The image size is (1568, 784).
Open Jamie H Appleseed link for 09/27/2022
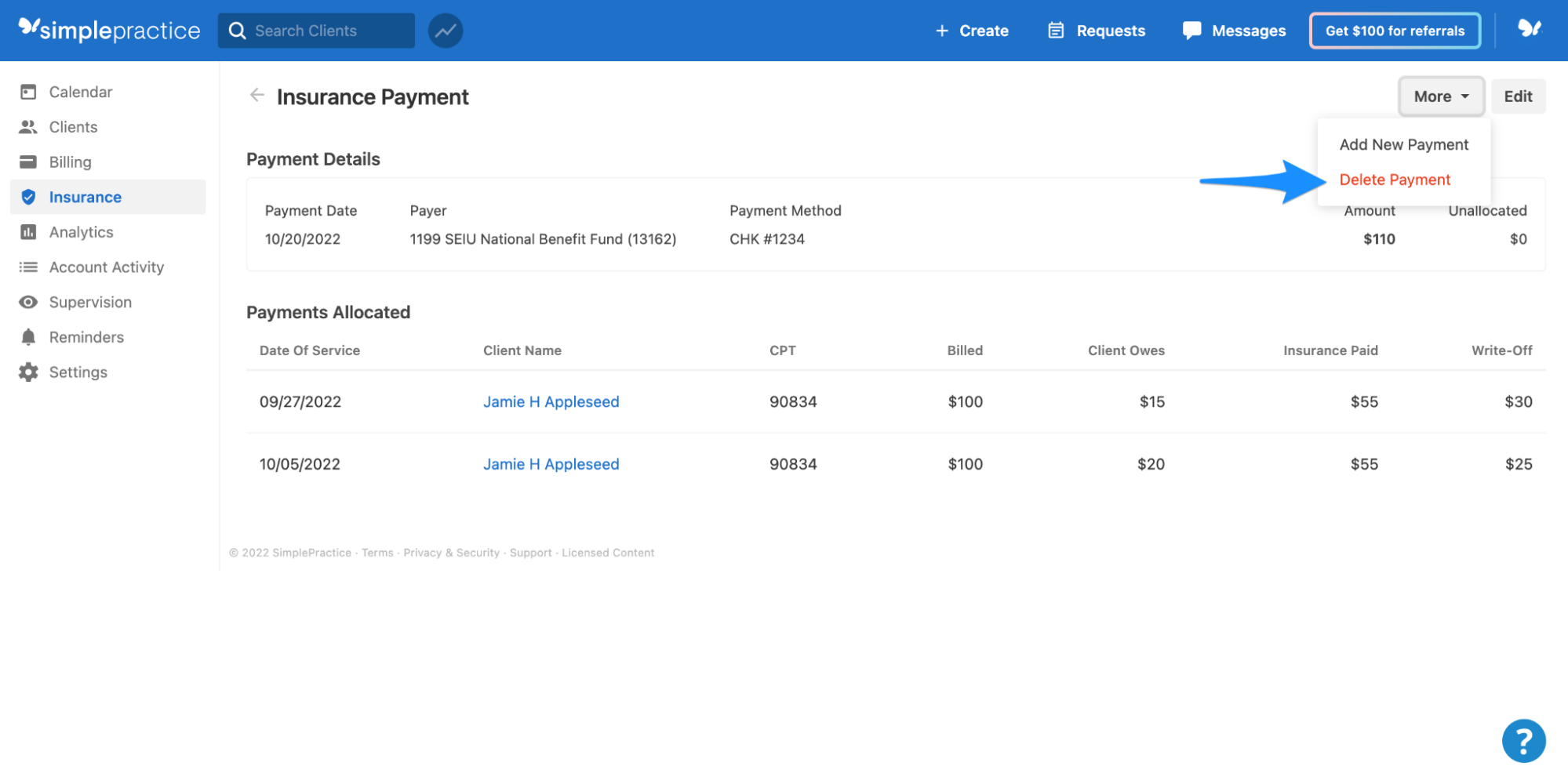551,401
